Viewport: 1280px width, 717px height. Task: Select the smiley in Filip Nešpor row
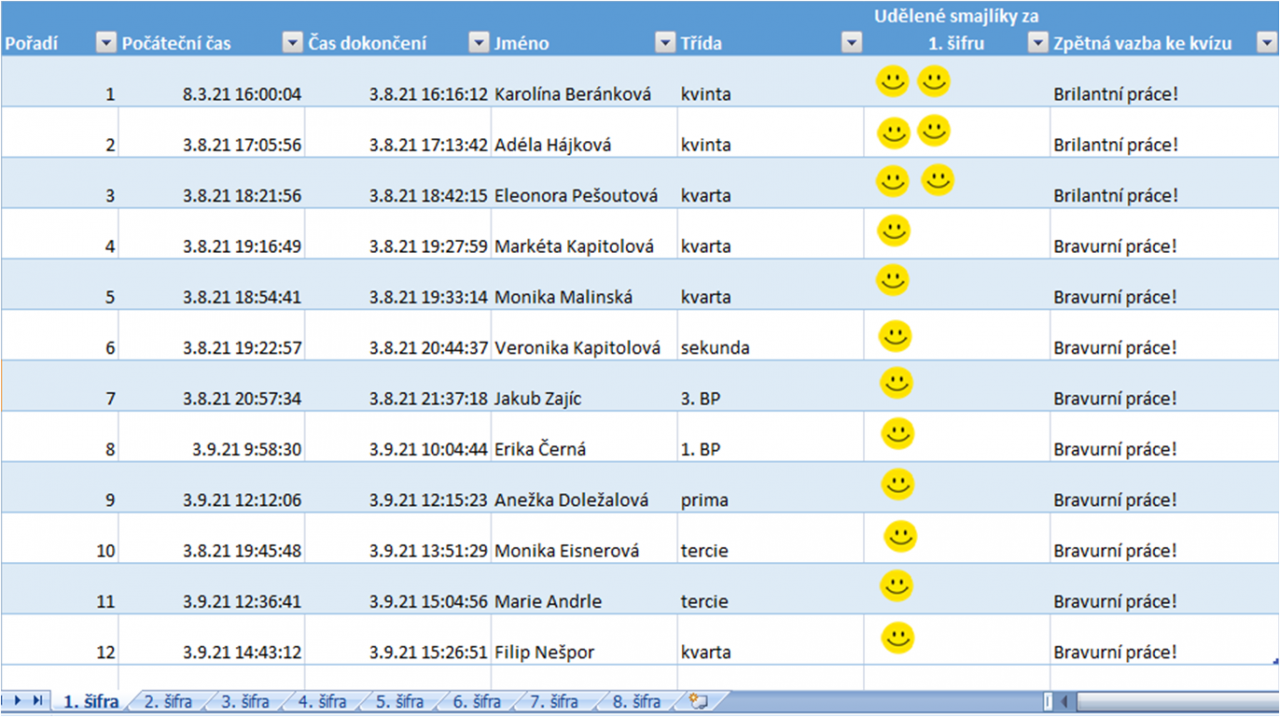click(x=898, y=637)
